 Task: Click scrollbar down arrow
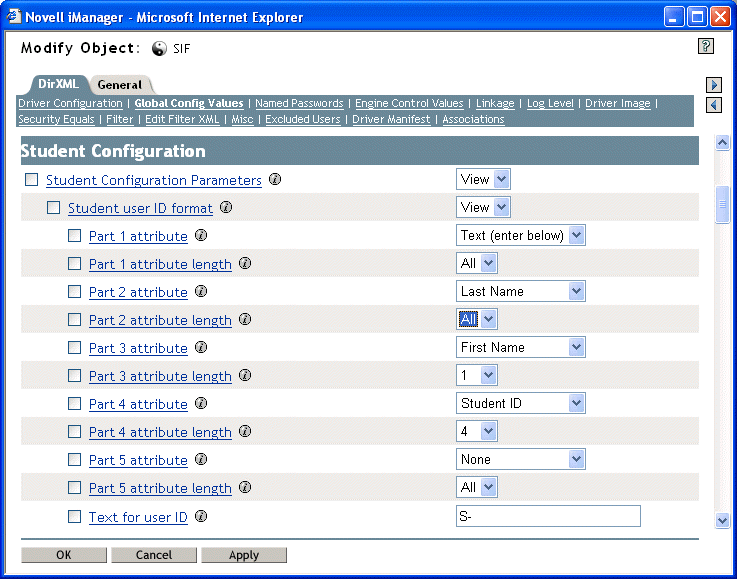[722, 520]
